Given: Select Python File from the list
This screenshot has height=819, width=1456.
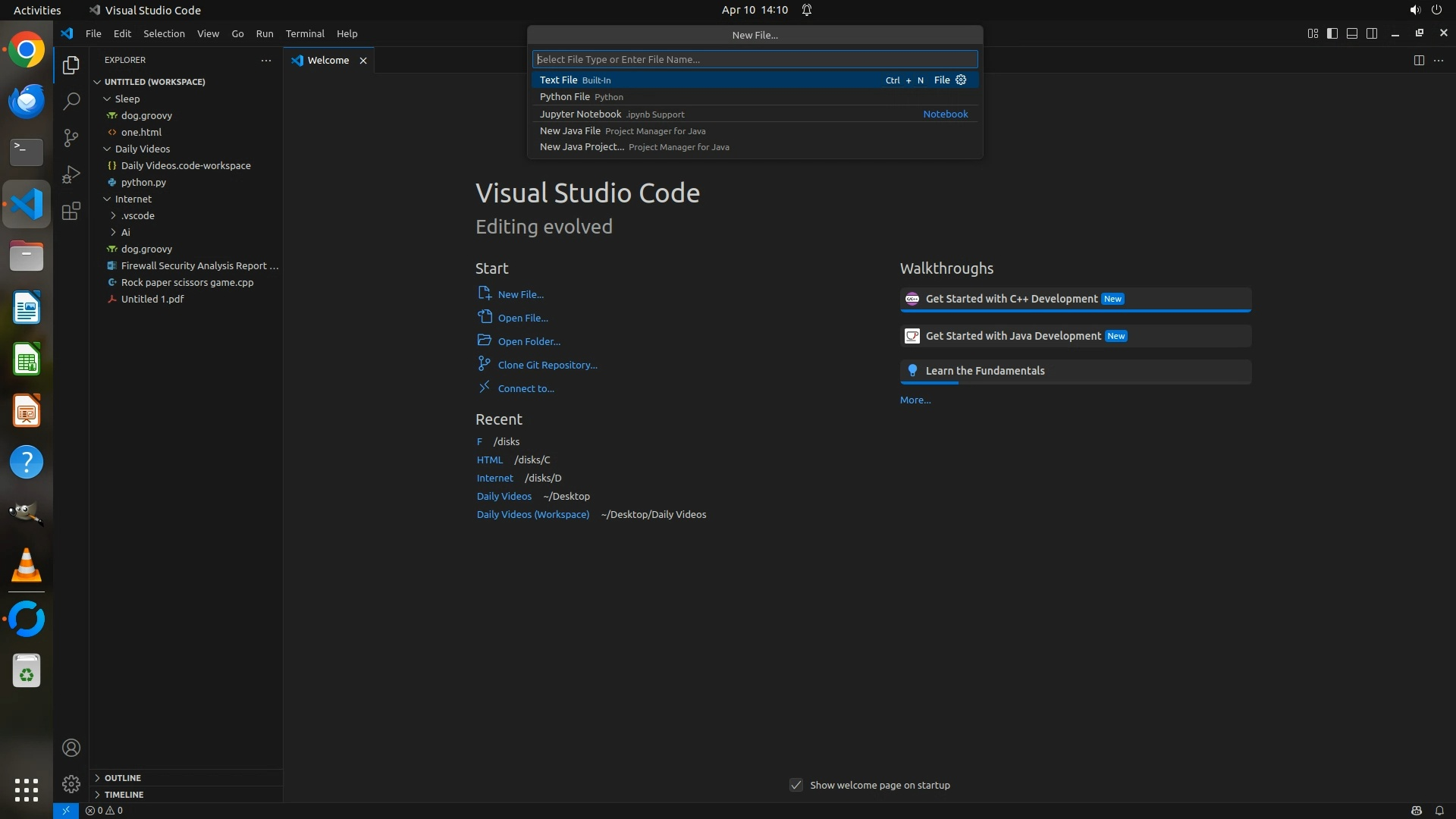Looking at the screenshot, I should (565, 96).
